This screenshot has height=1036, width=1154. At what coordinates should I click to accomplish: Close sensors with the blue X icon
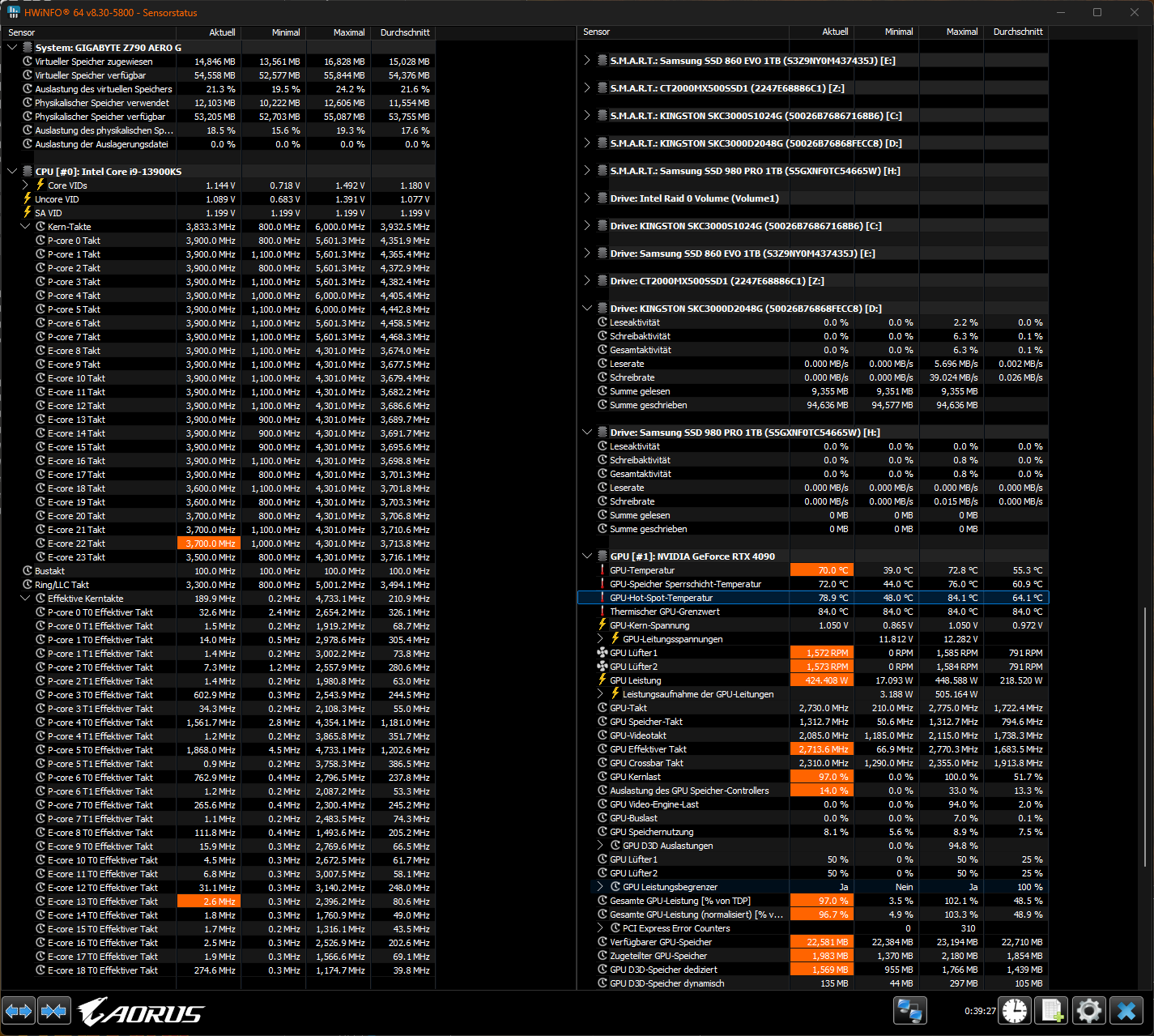pos(1126,1011)
